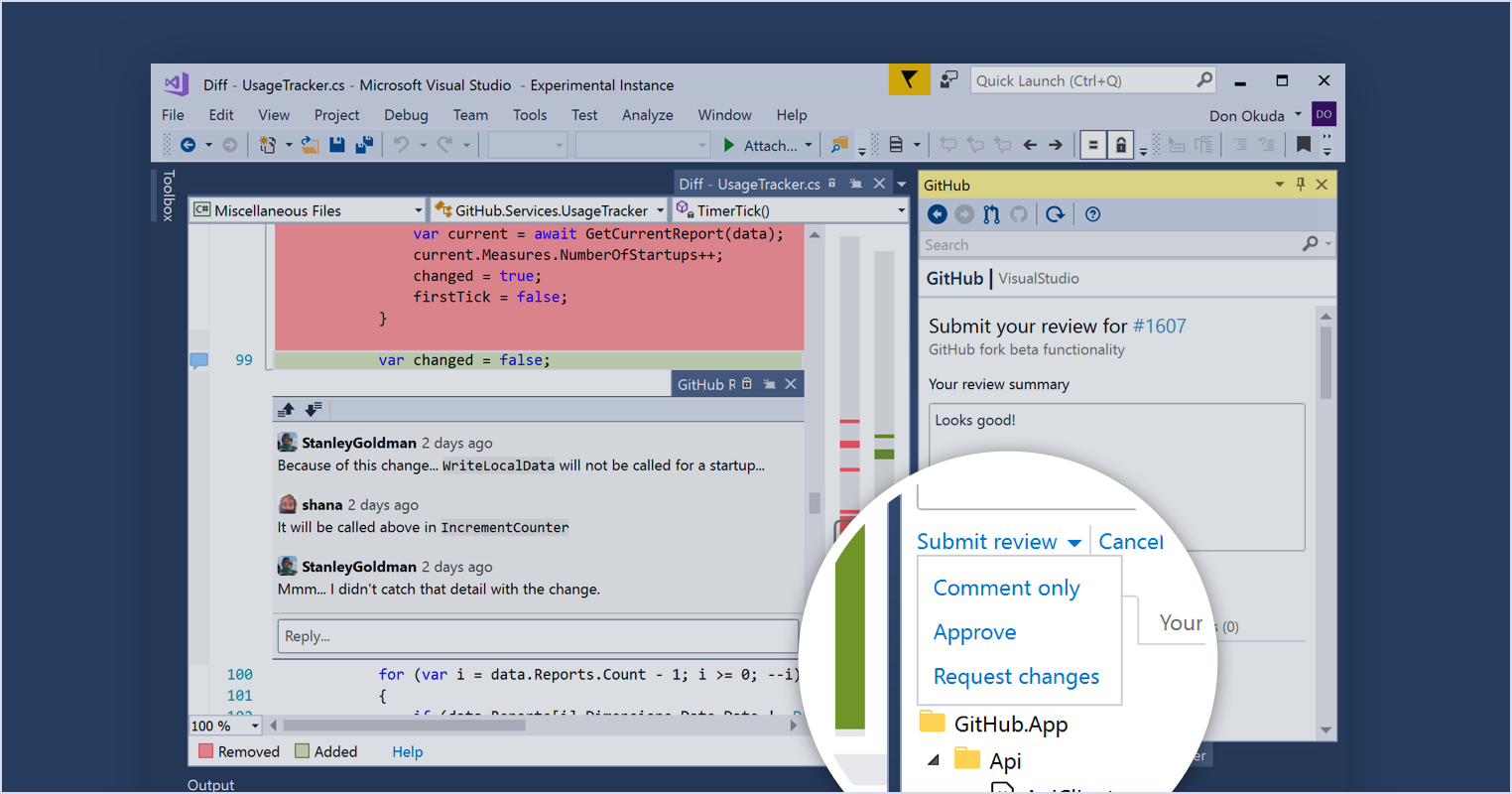This screenshot has width=1512, height=794.
Task: Open the feedback icon beside Quick Launch
Action: point(949,80)
